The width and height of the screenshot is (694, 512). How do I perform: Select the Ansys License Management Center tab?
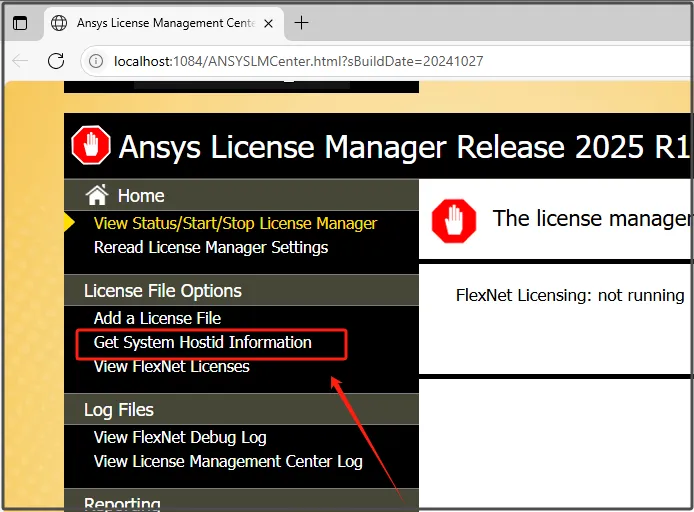pos(162,23)
